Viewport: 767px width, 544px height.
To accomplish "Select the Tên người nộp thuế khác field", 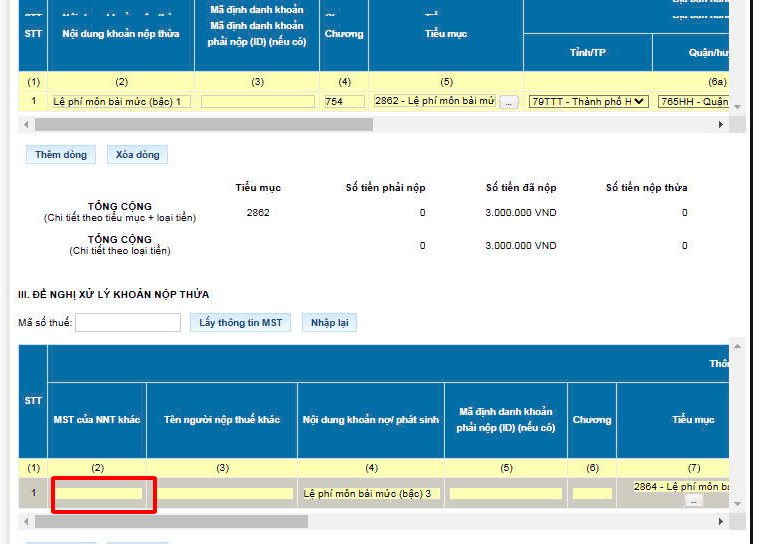I will coord(225,493).
